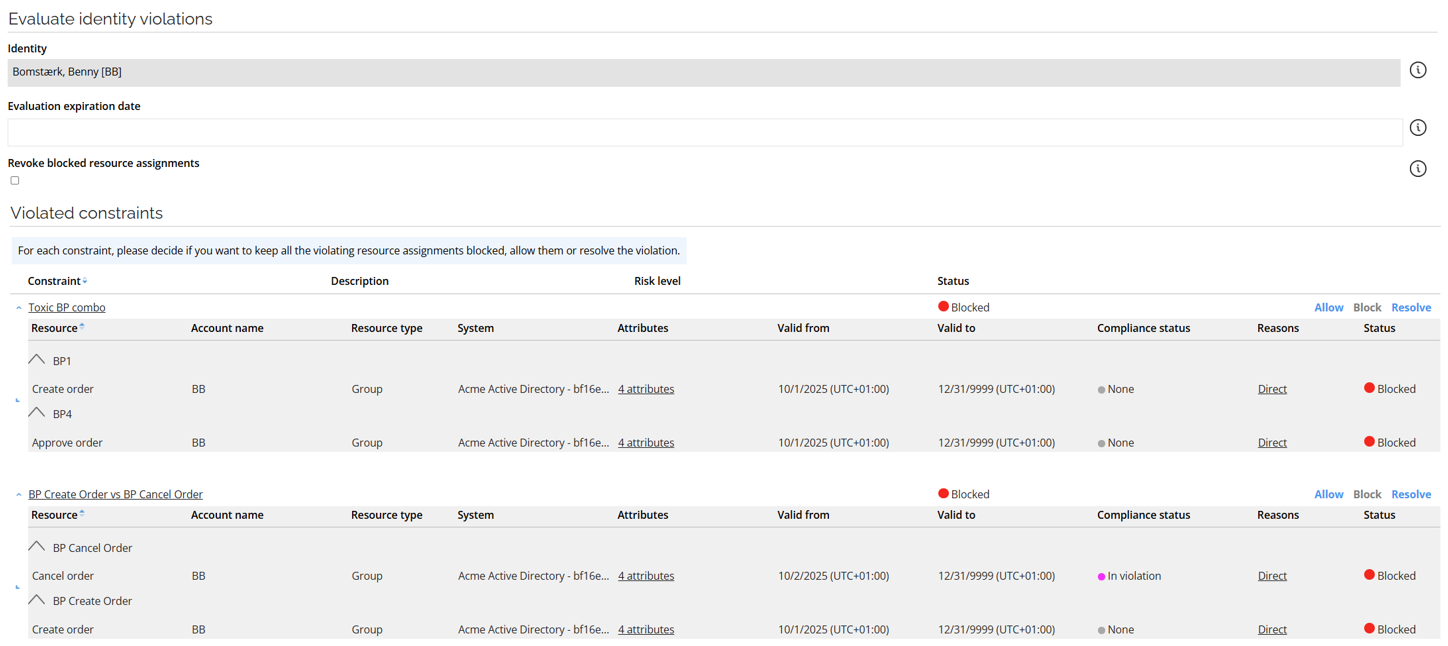Enable Revoke blocked resource assignments checkbox
1448x646 pixels.
15,181
